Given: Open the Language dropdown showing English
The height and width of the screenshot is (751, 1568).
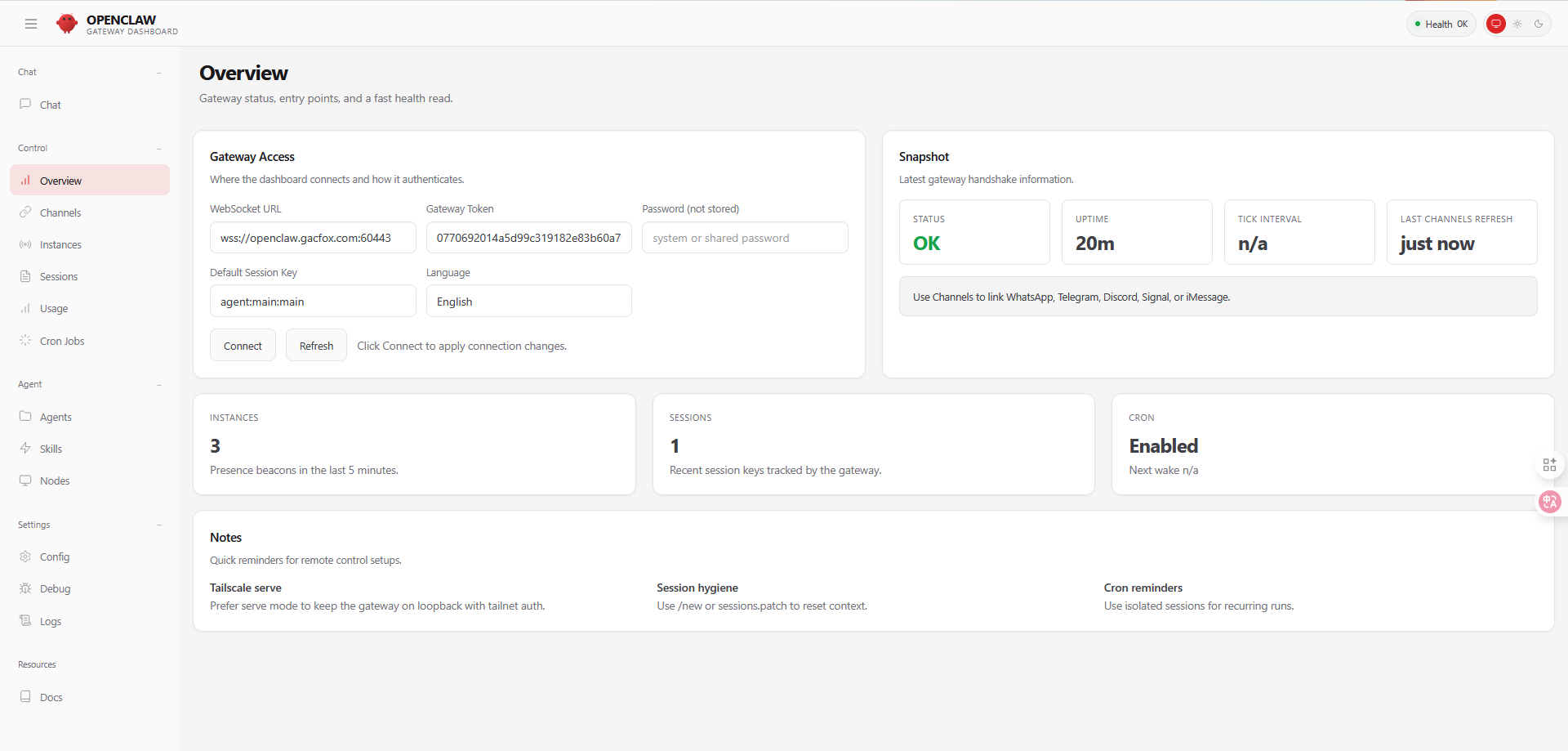Looking at the screenshot, I should 528,302.
